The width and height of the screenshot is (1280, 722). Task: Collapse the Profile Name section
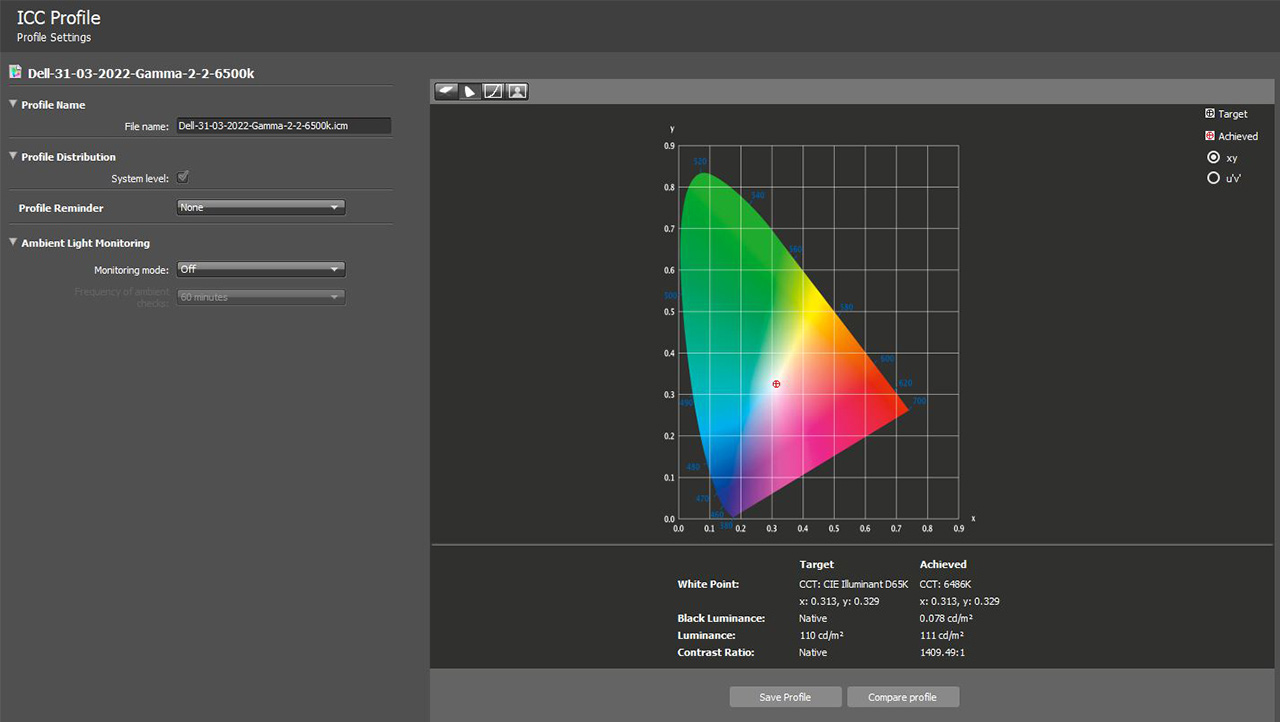pyautogui.click(x=13, y=104)
